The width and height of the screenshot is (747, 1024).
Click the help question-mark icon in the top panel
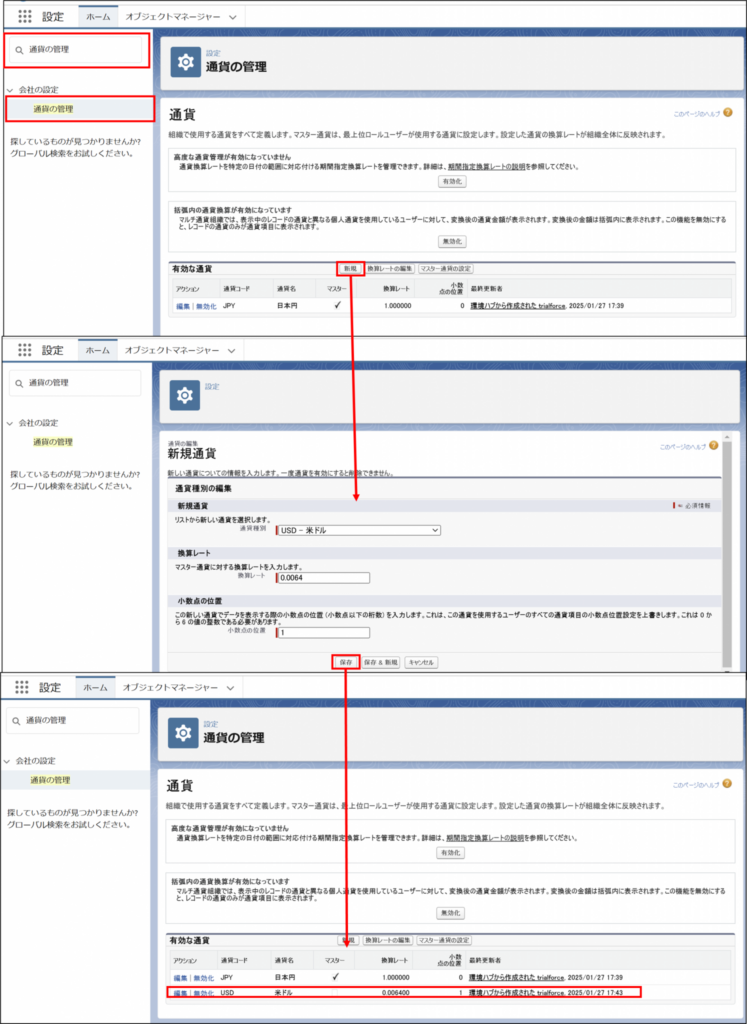(727, 113)
